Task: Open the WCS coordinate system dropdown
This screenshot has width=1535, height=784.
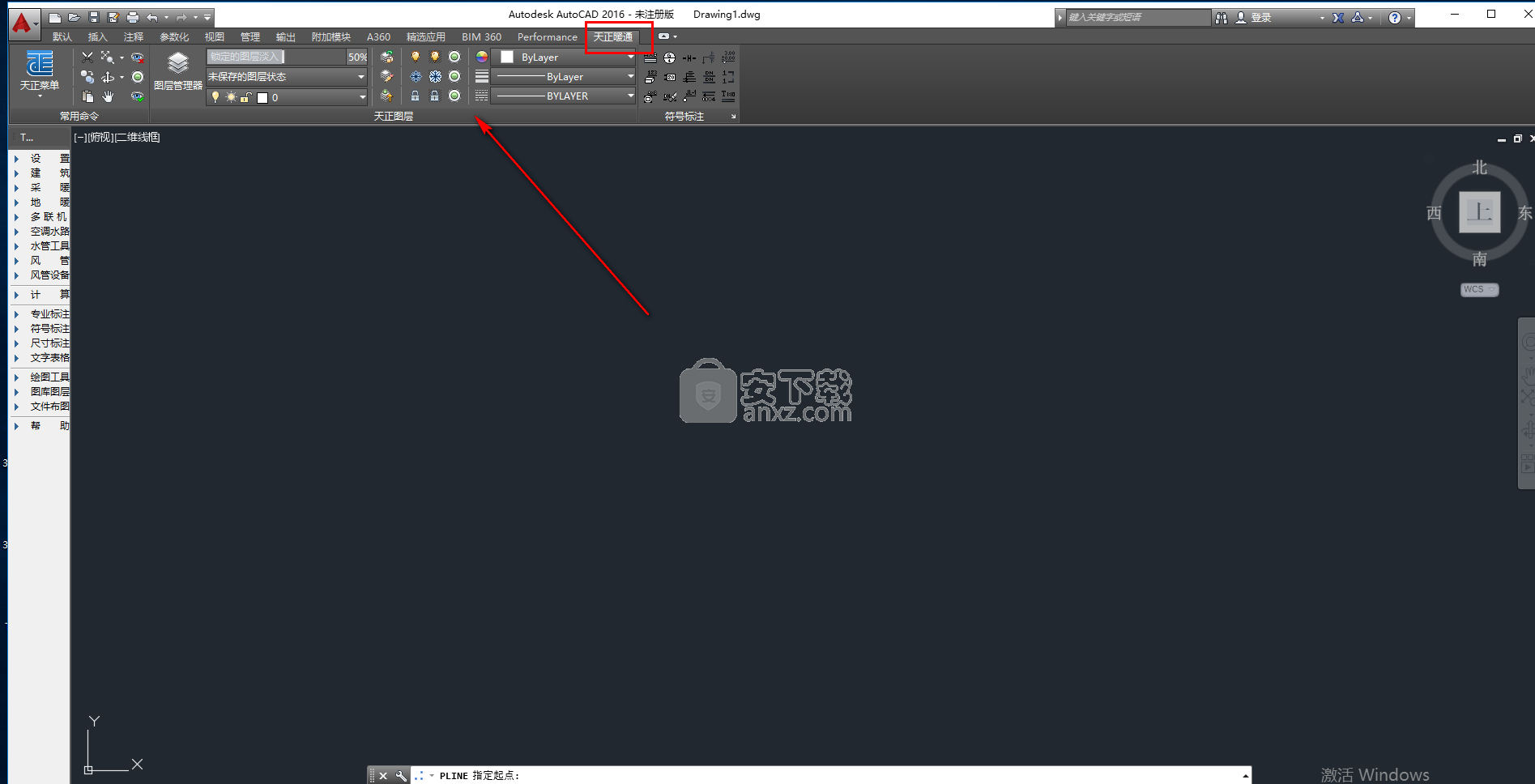Action: click(1480, 290)
